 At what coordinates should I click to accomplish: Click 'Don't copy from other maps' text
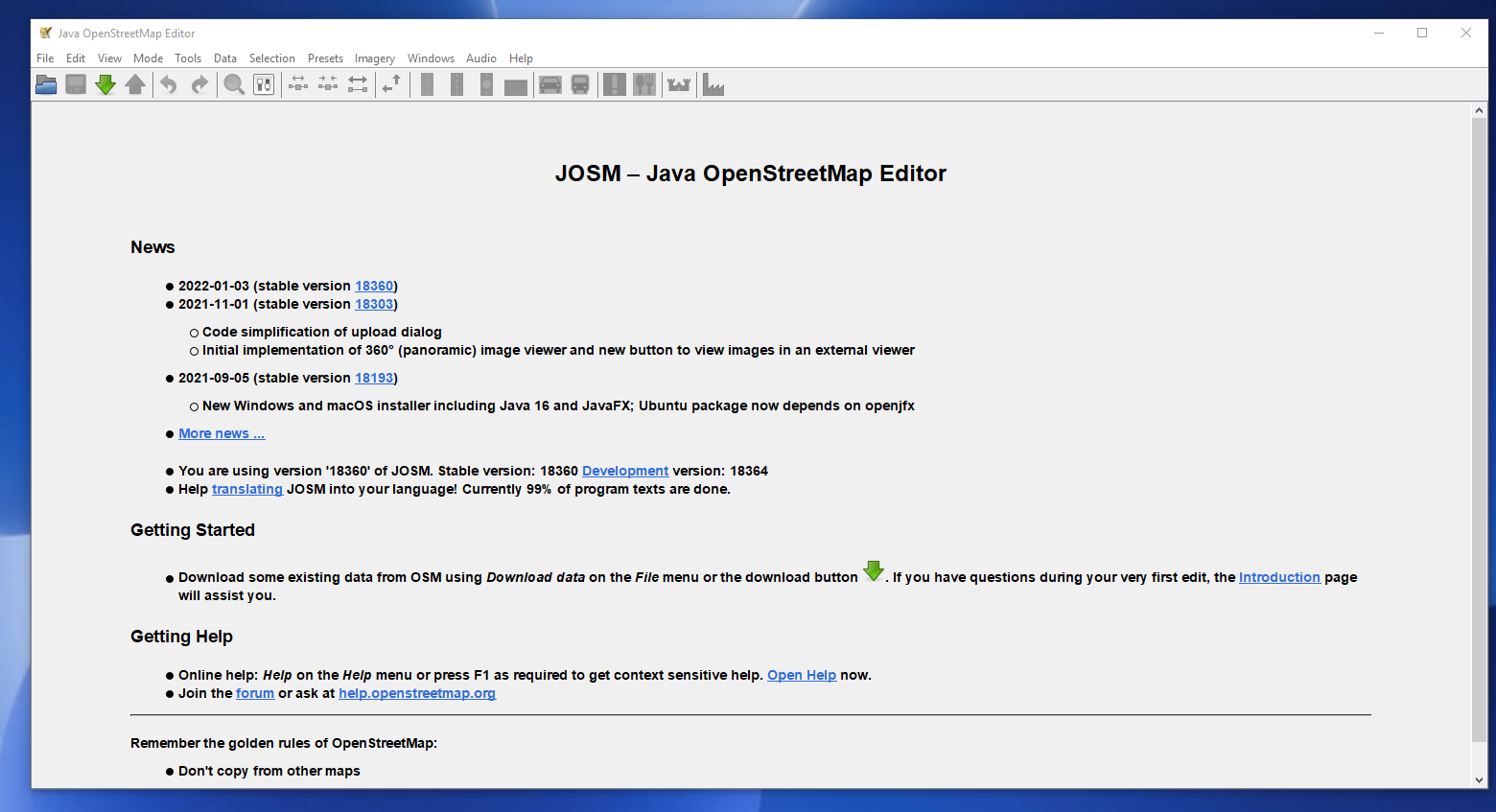(269, 771)
